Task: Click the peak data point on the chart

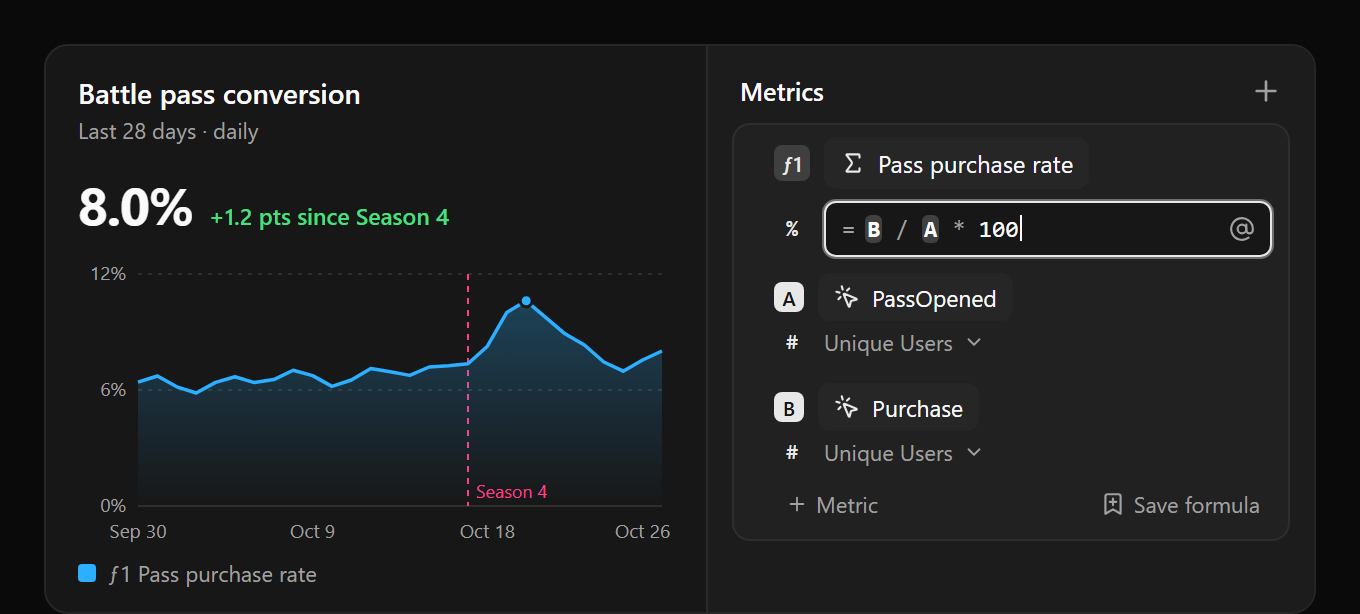Action: (526, 301)
